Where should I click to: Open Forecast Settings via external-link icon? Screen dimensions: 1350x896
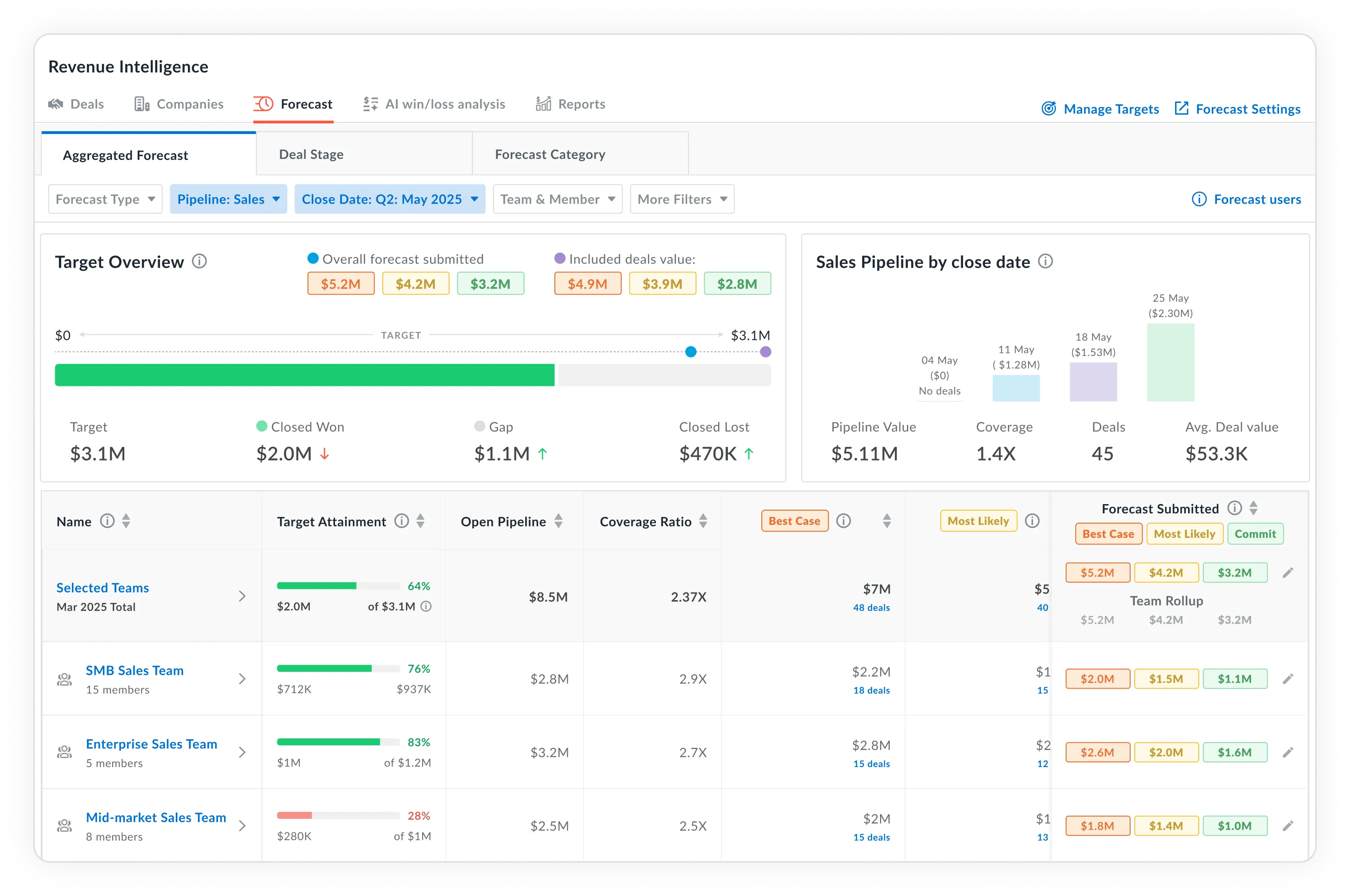click(1182, 109)
